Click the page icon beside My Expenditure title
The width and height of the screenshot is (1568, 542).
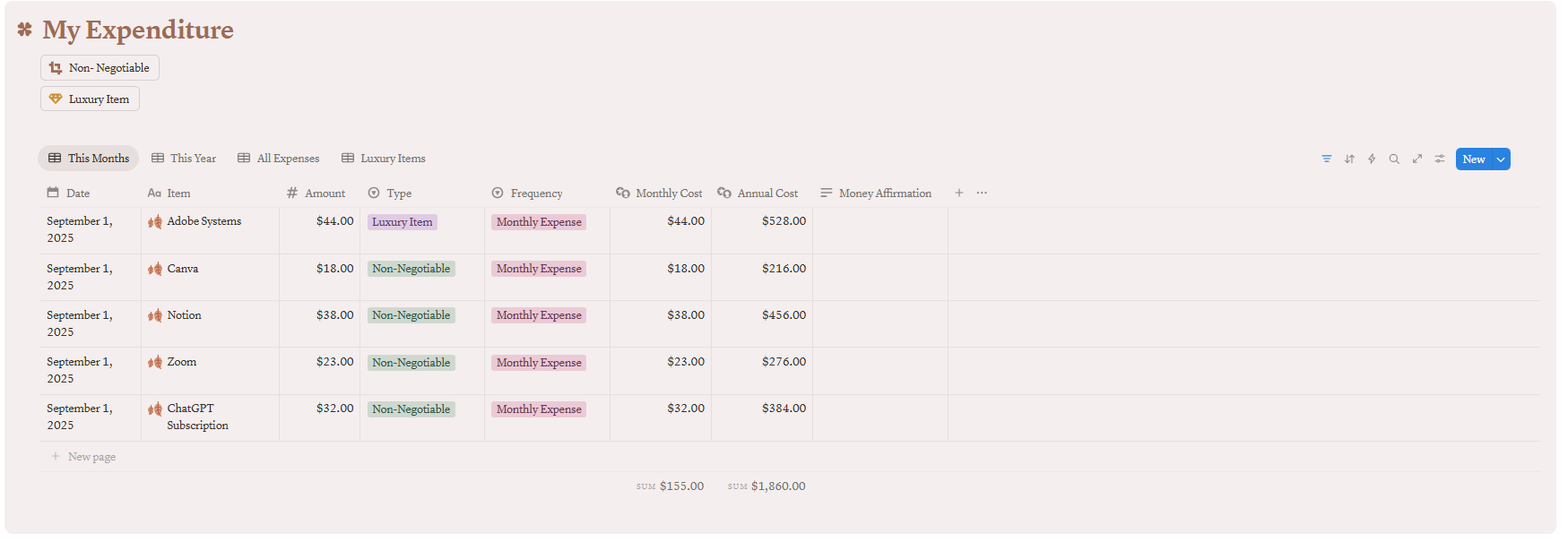coord(25,30)
